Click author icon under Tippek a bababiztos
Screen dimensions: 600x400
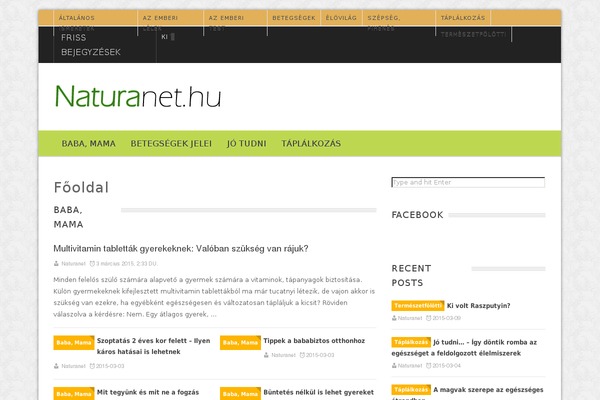pos(266,355)
